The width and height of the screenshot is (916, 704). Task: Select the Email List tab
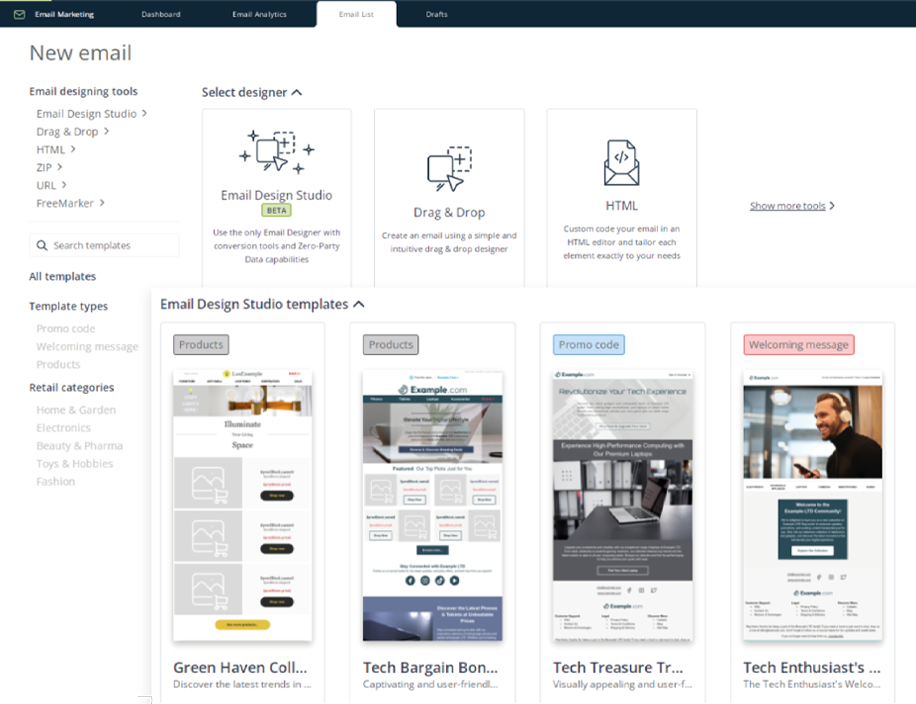pyautogui.click(x=356, y=14)
